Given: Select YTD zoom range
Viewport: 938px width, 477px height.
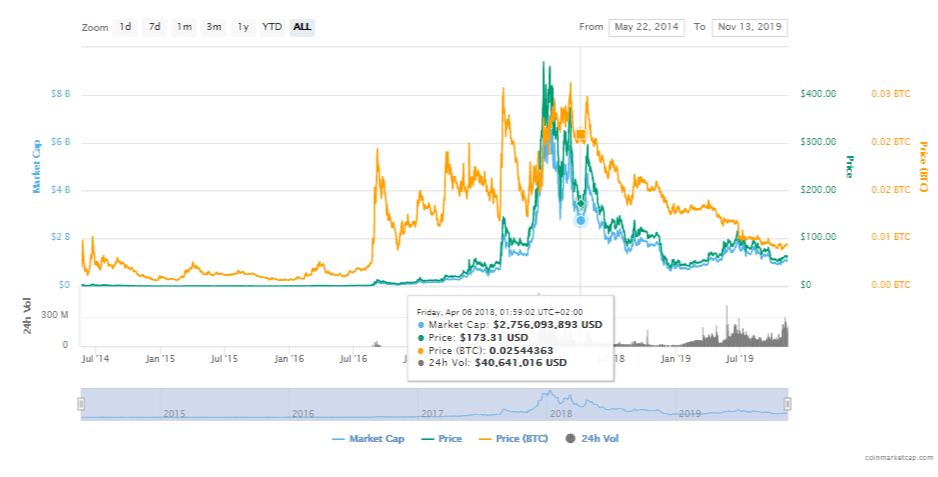Looking at the screenshot, I should click(272, 27).
